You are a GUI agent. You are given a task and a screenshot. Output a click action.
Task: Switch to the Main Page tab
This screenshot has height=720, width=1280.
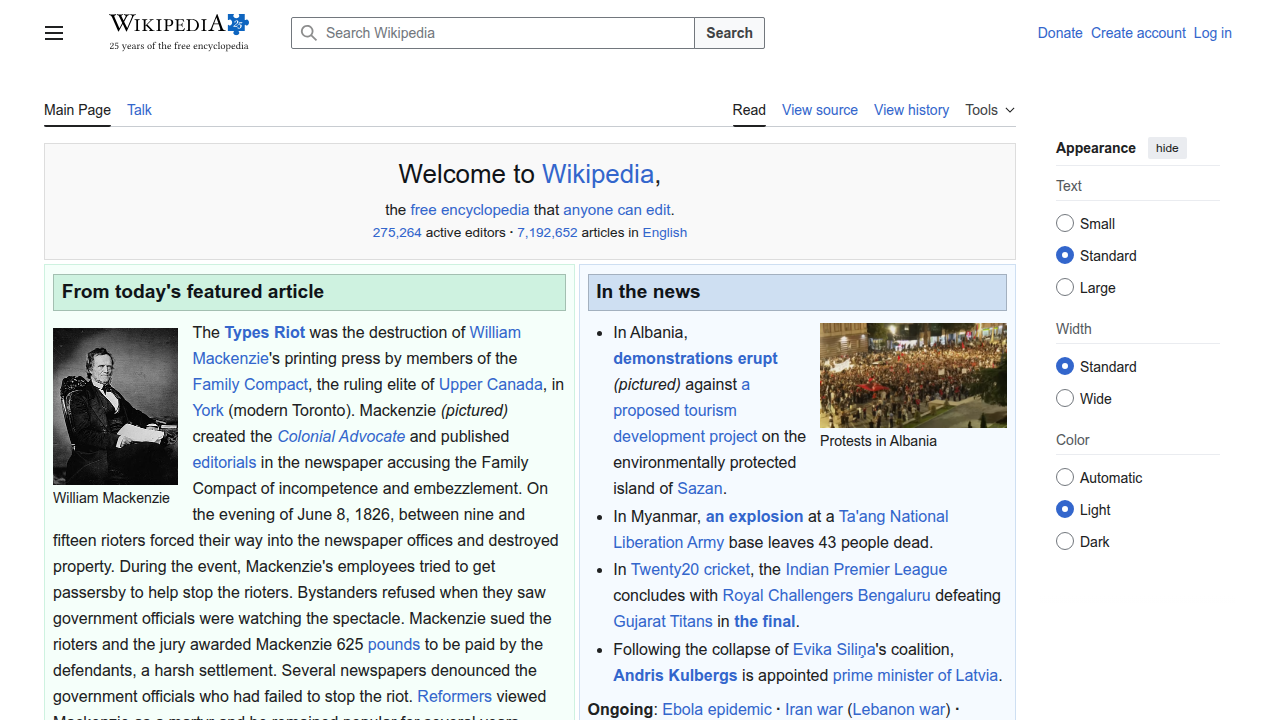tap(77, 110)
